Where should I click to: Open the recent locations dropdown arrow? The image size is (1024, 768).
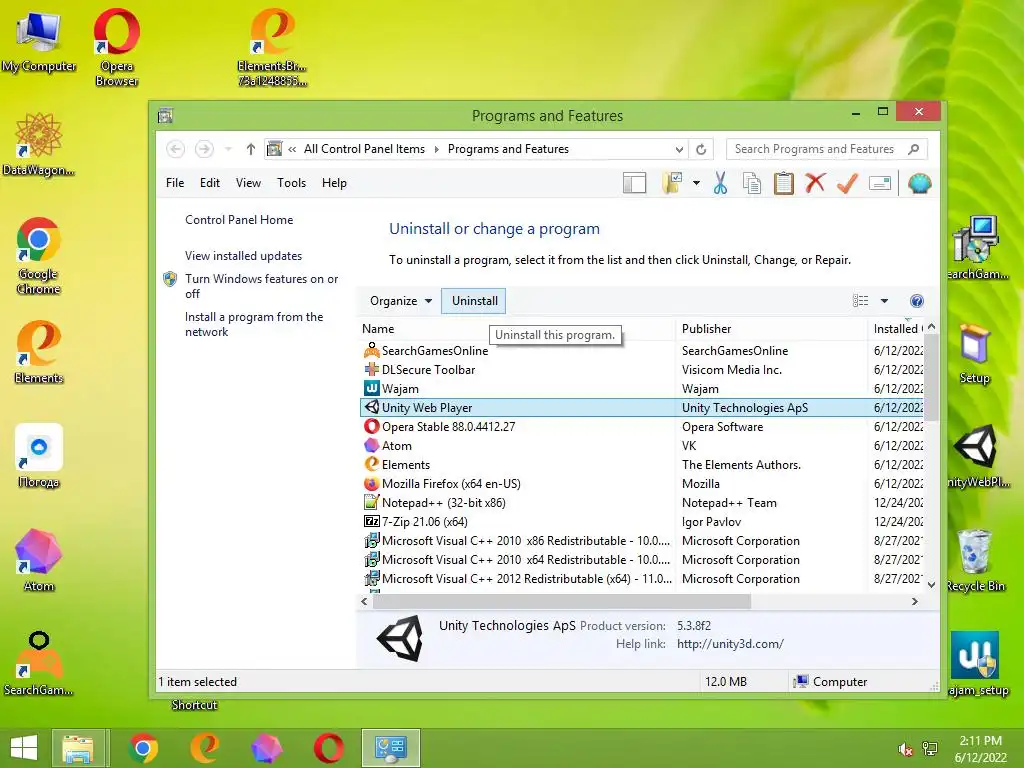[x=228, y=149]
